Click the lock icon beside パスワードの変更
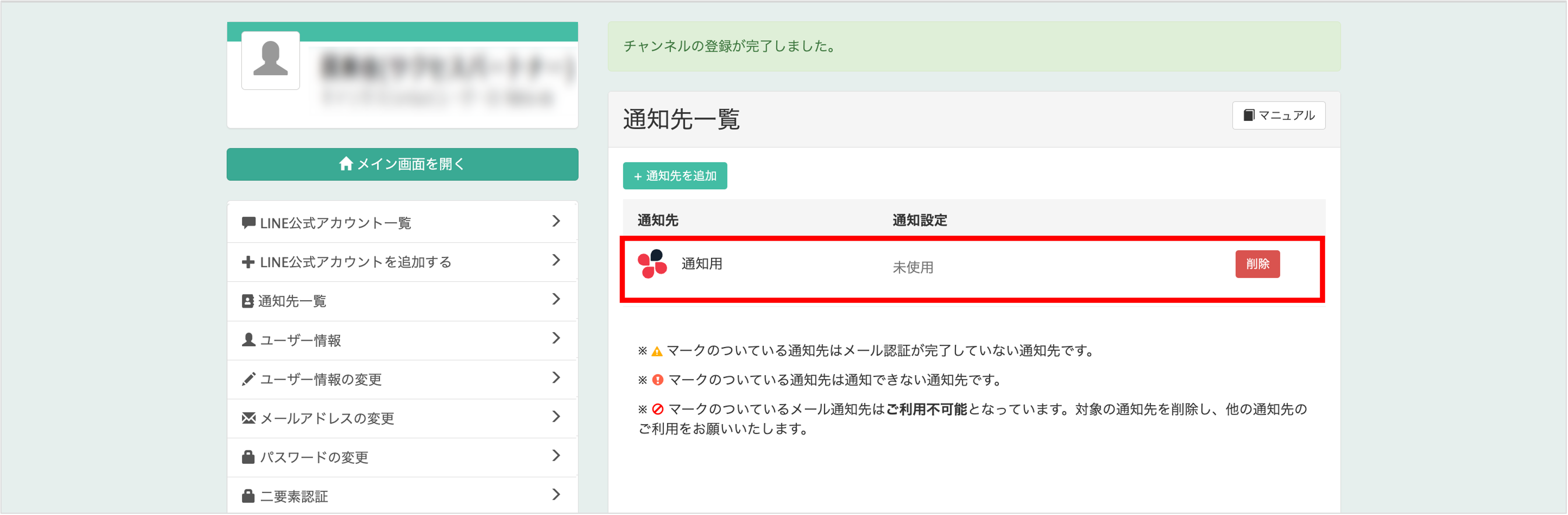Image resolution: width=1568 pixels, height=515 pixels. coord(248,457)
